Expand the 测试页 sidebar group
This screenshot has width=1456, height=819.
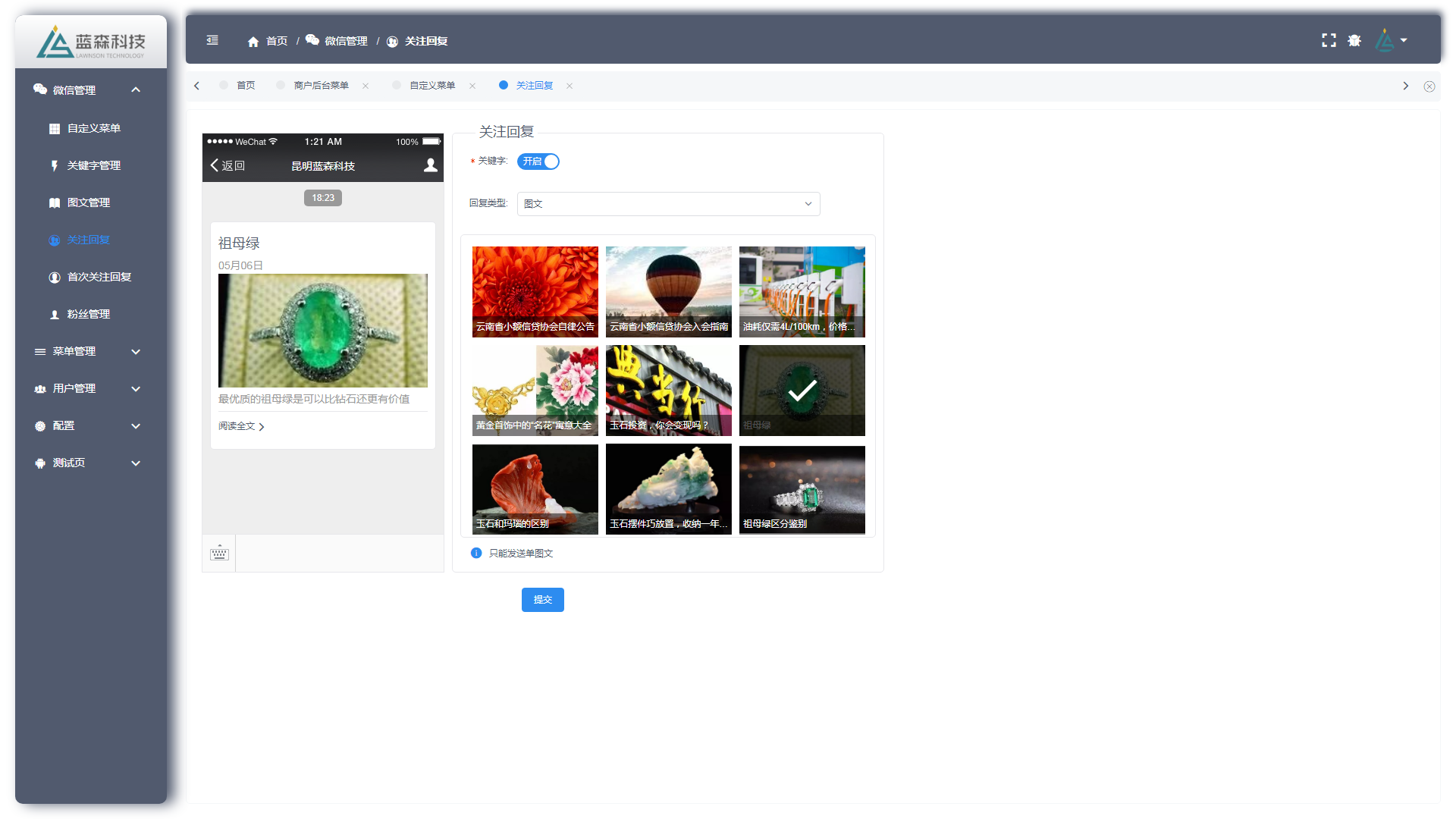click(x=90, y=463)
